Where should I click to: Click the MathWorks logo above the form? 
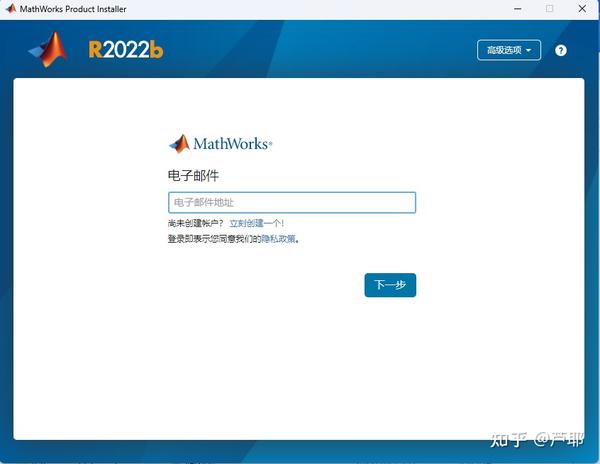[x=220, y=144]
